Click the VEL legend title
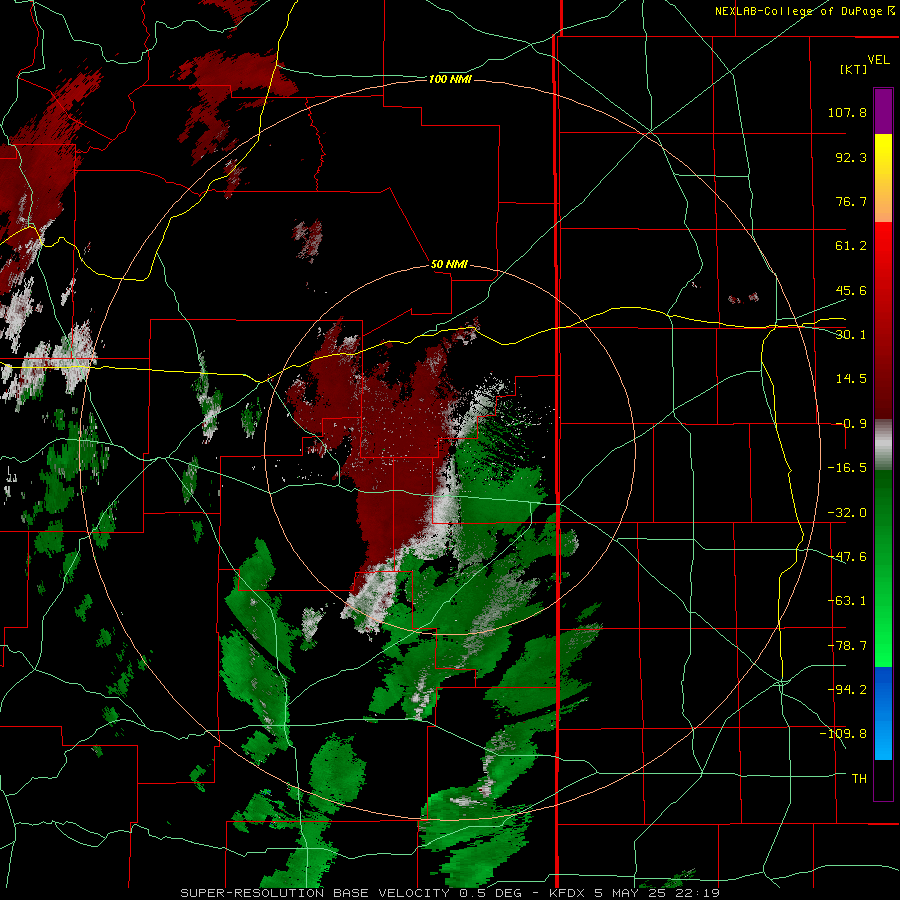 pos(878,60)
